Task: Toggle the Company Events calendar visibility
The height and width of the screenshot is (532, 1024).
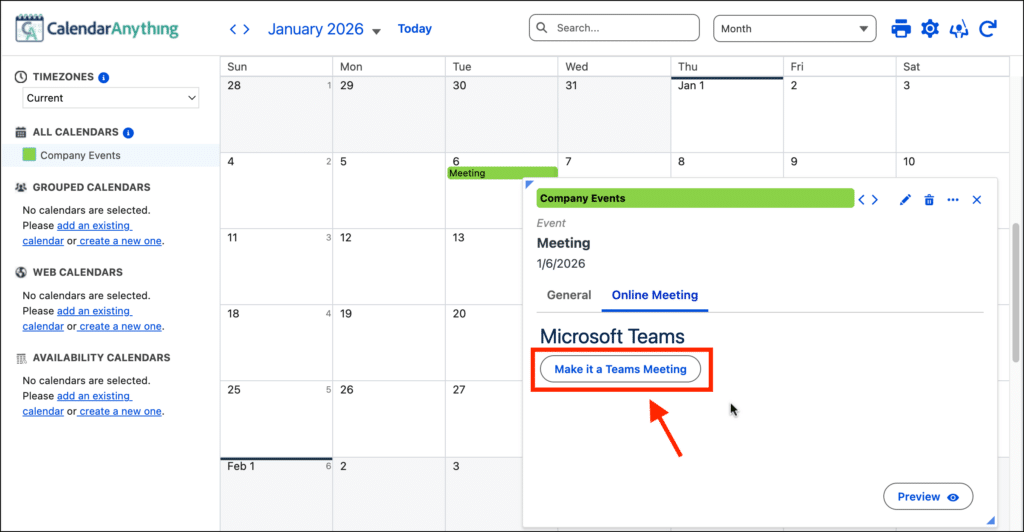Action: pos(29,155)
